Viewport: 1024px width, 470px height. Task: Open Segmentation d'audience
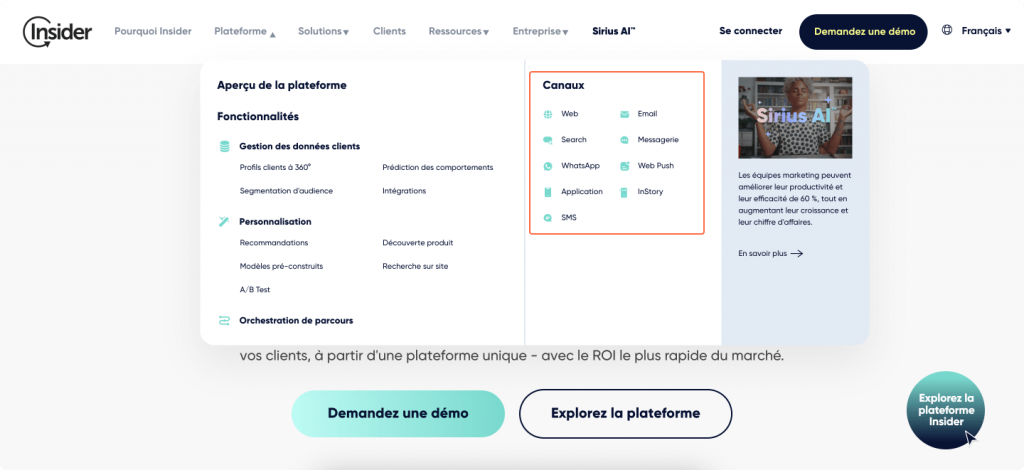pos(286,191)
